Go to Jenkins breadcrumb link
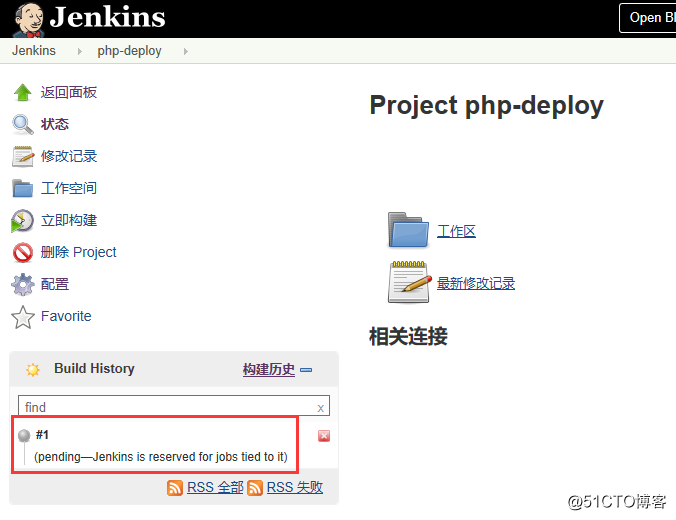This screenshot has width=676, height=520. 34,50
